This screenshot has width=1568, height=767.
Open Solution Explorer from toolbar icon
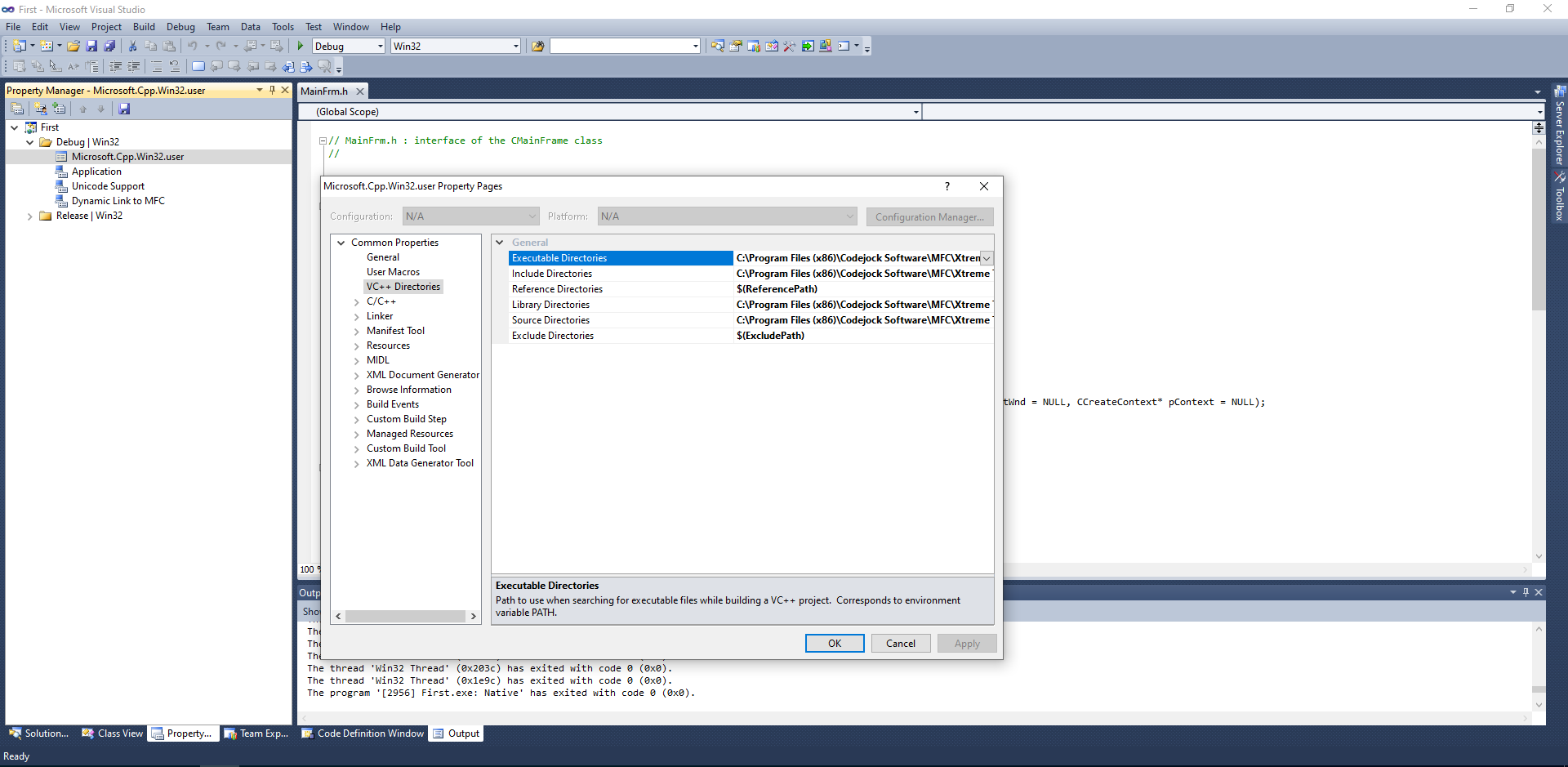point(717,47)
